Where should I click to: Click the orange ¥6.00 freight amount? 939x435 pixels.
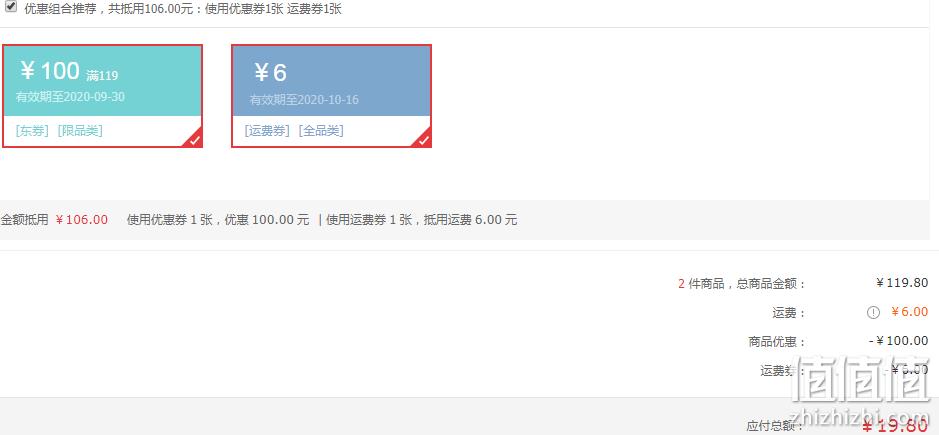(x=910, y=312)
